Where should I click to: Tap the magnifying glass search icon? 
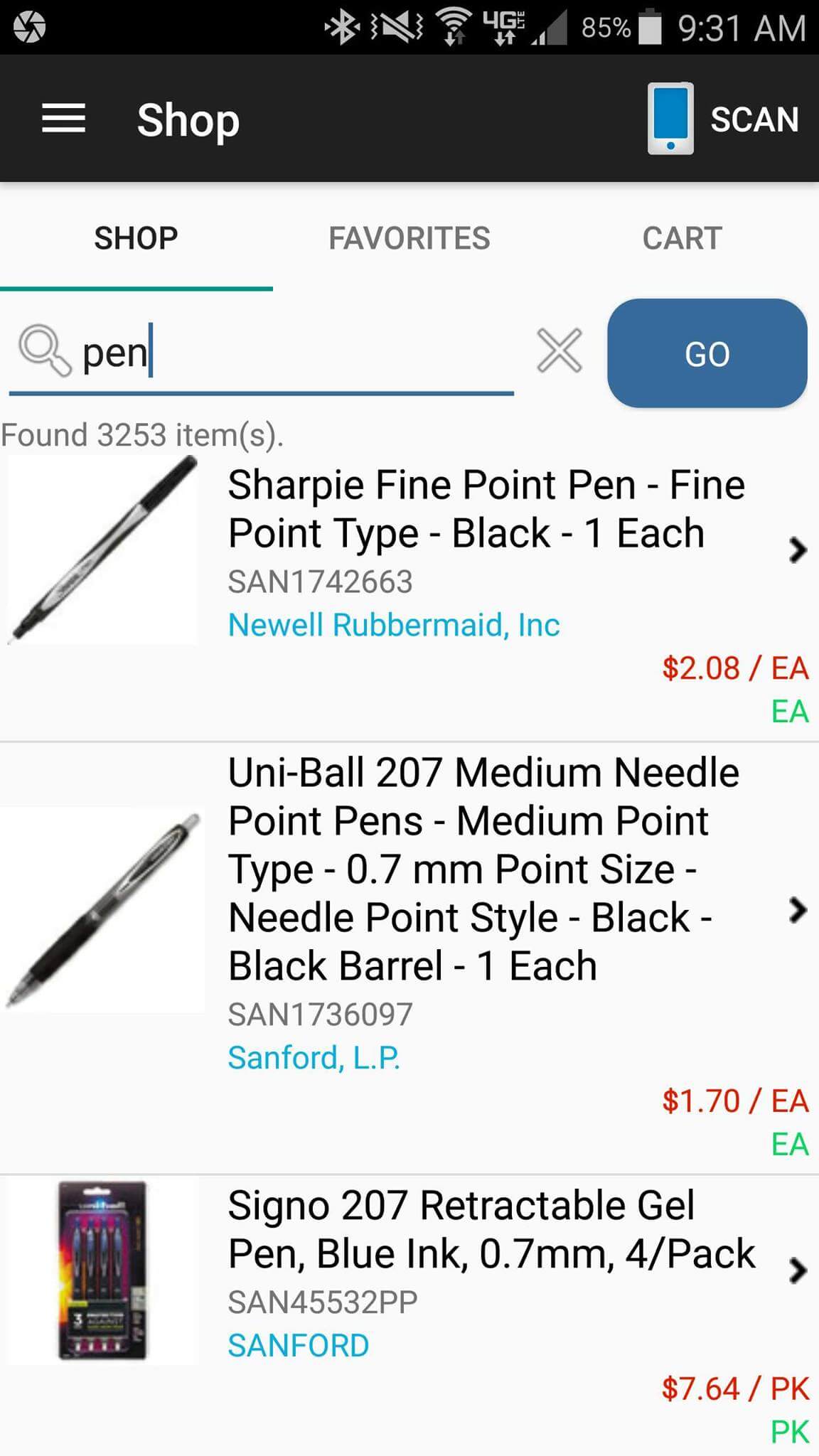(44, 350)
